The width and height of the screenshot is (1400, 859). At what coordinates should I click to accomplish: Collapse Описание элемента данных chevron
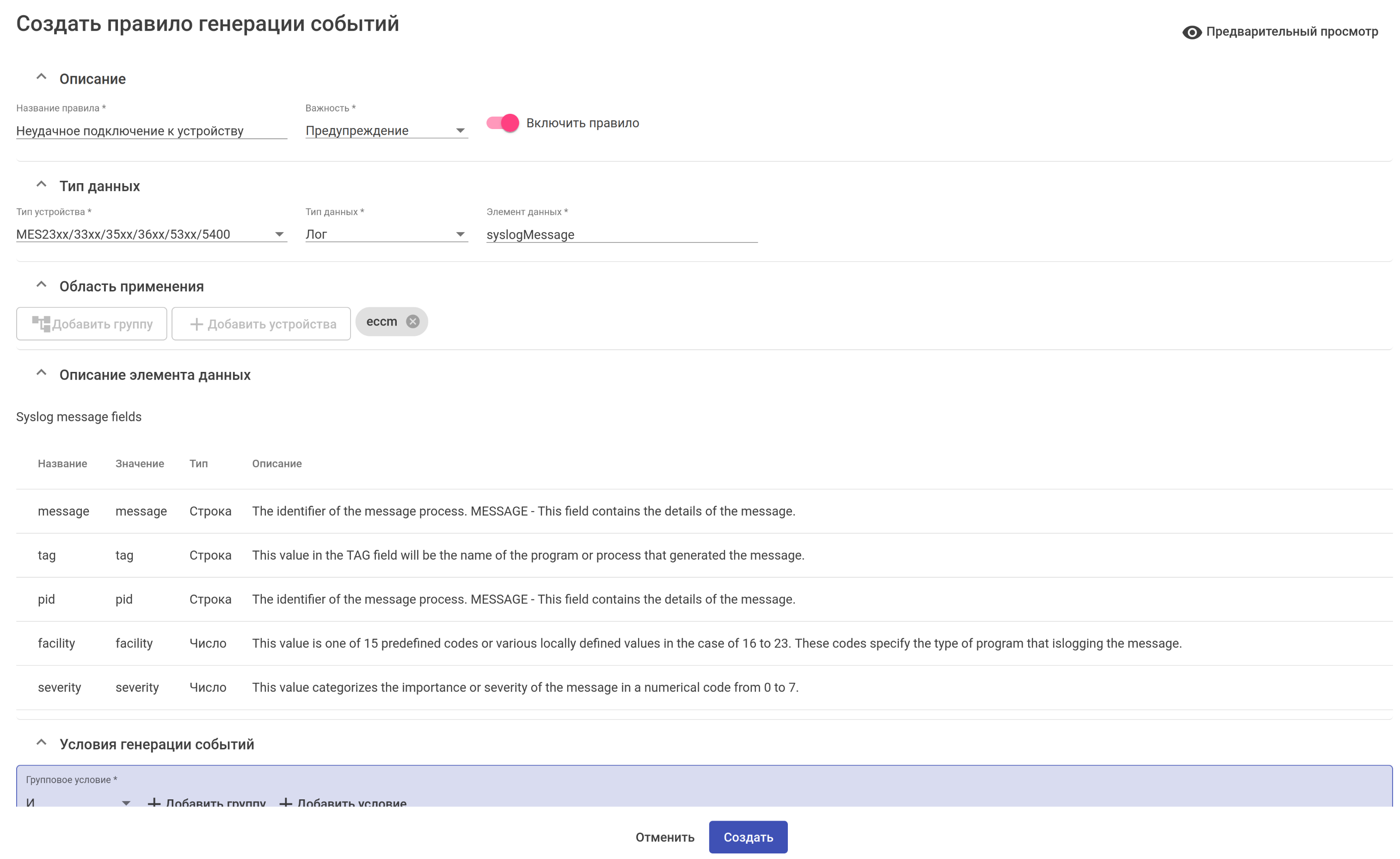tap(41, 373)
